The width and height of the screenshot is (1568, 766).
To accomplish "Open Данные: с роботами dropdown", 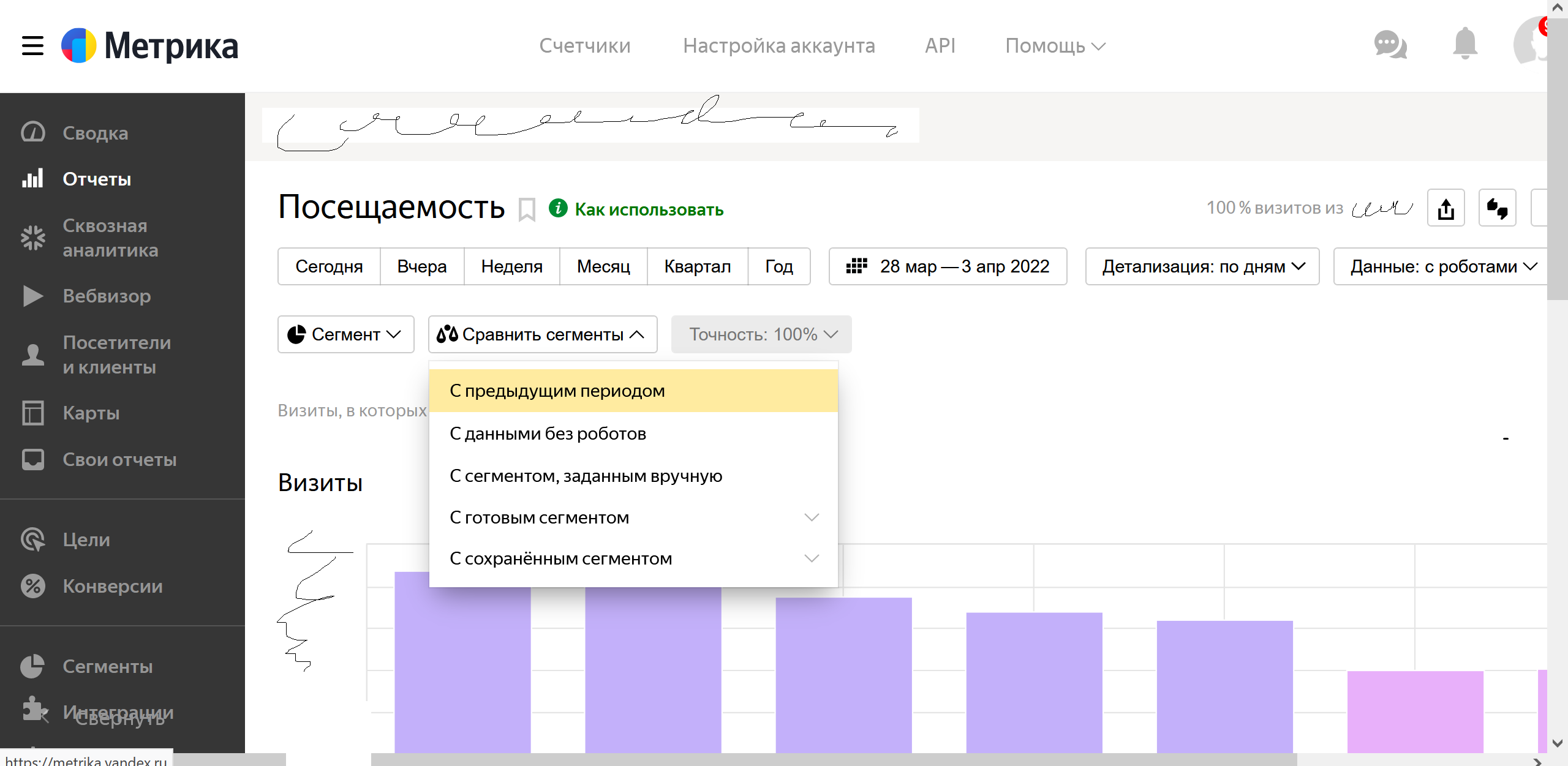I will click(1441, 266).
